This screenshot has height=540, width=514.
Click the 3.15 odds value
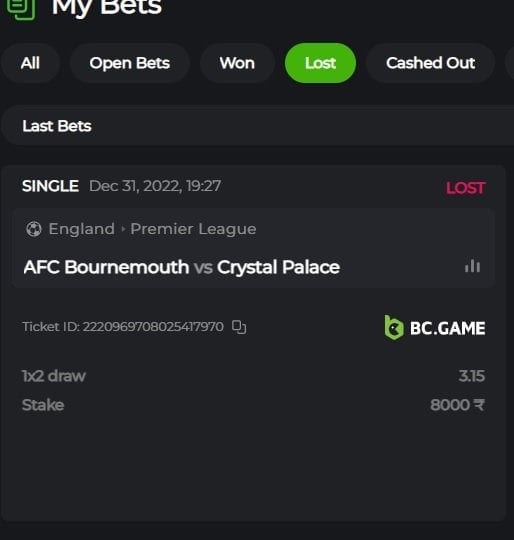[472, 376]
